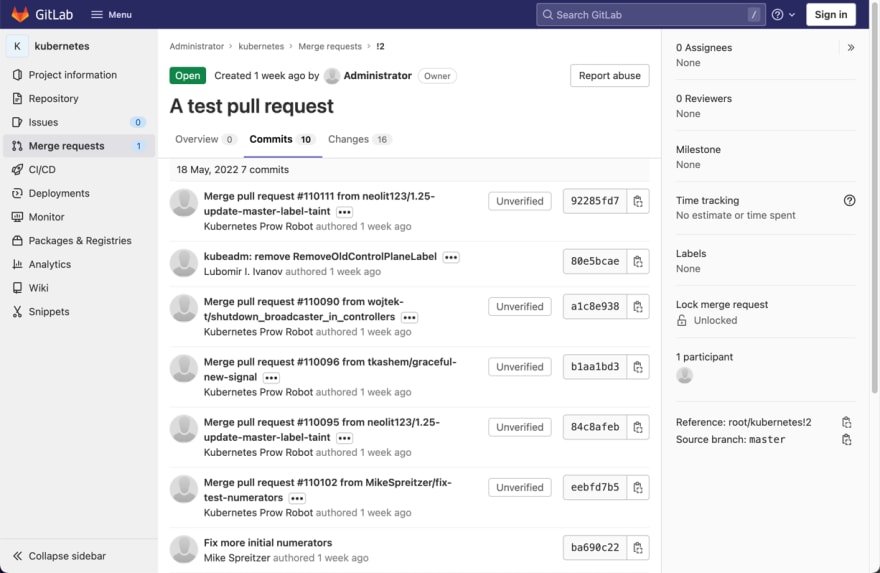Copy commit SHA 84c8afeb

point(638,427)
